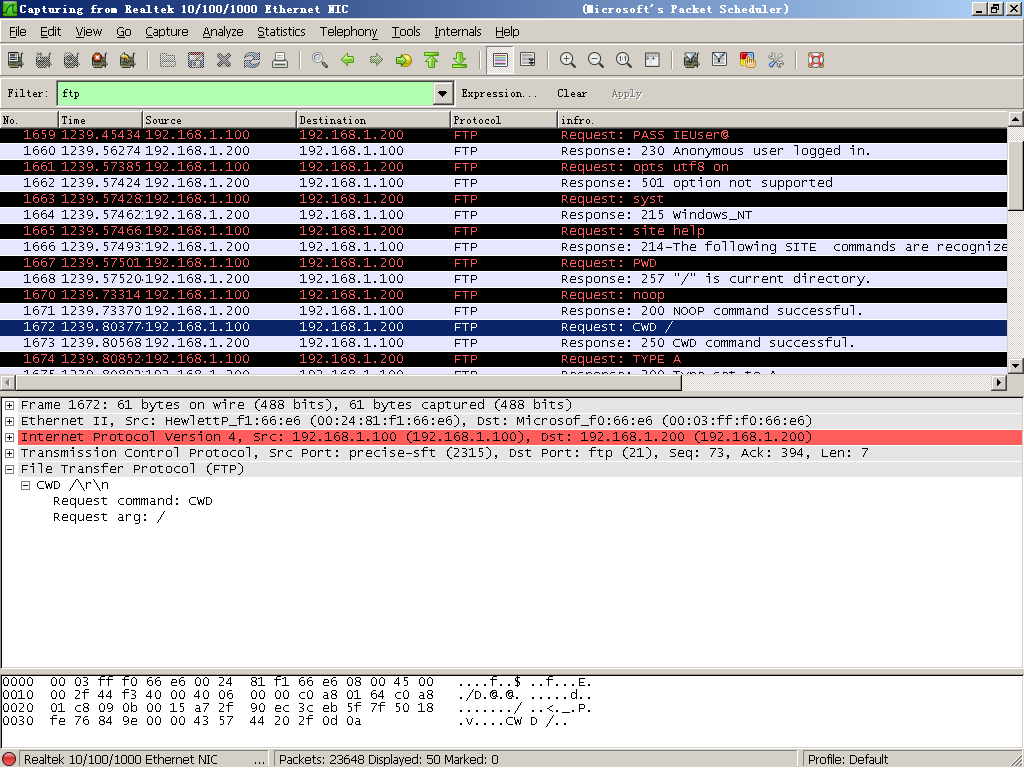
Task: Select packet 1660 Anonymous user logged in
Action: pos(504,151)
